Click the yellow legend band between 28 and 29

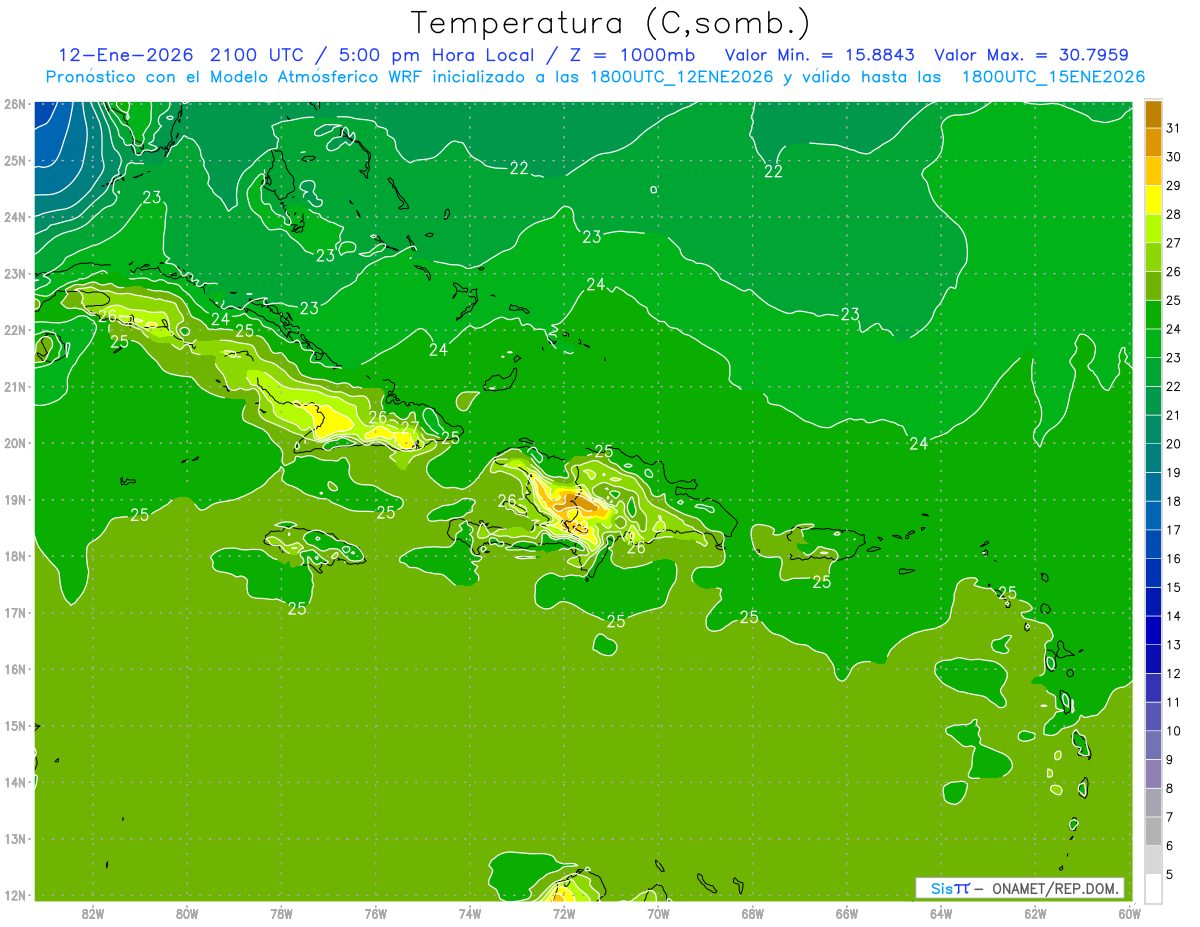[x=1153, y=200]
